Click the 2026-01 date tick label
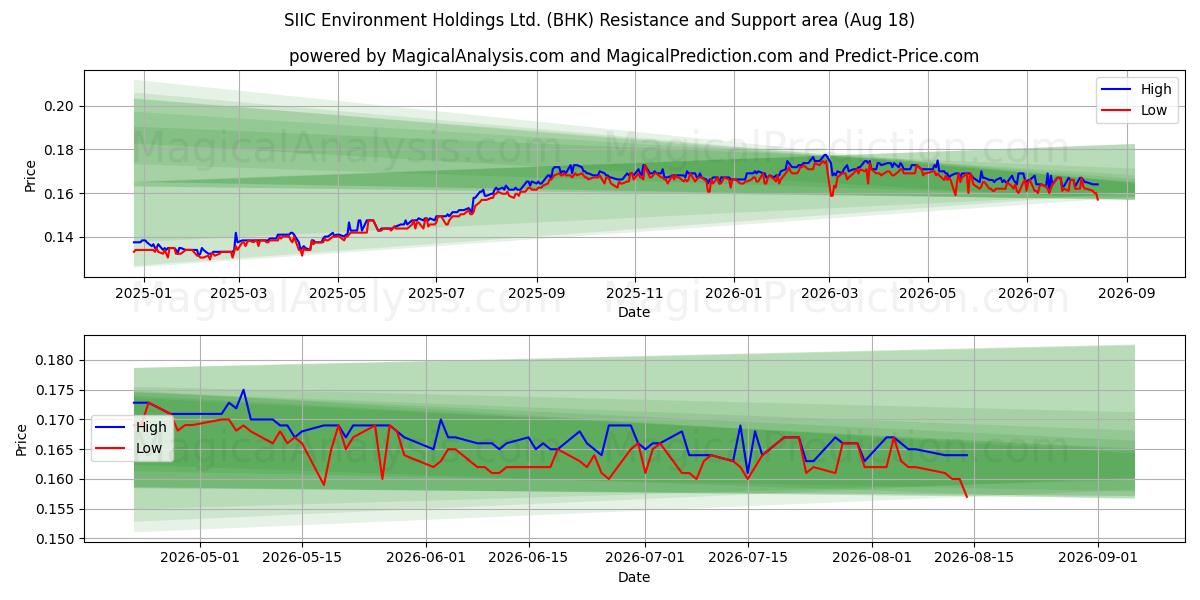Viewport: 1200px width, 600px height. [x=733, y=294]
